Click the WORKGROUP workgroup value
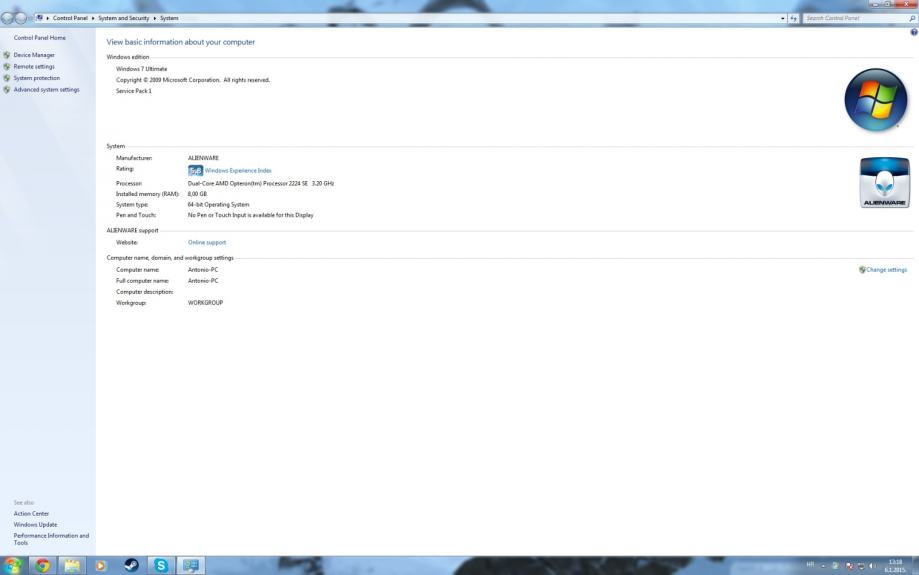Screen dimensions: 919x575 [205, 303]
